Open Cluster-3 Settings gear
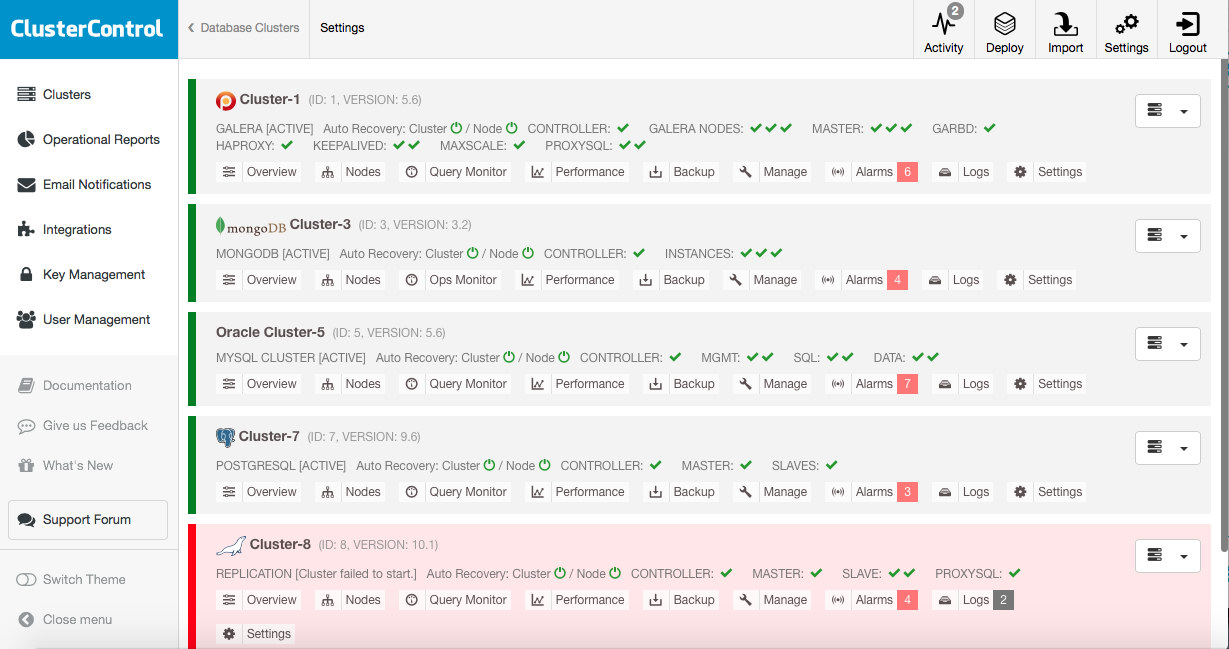 pos(1010,280)
